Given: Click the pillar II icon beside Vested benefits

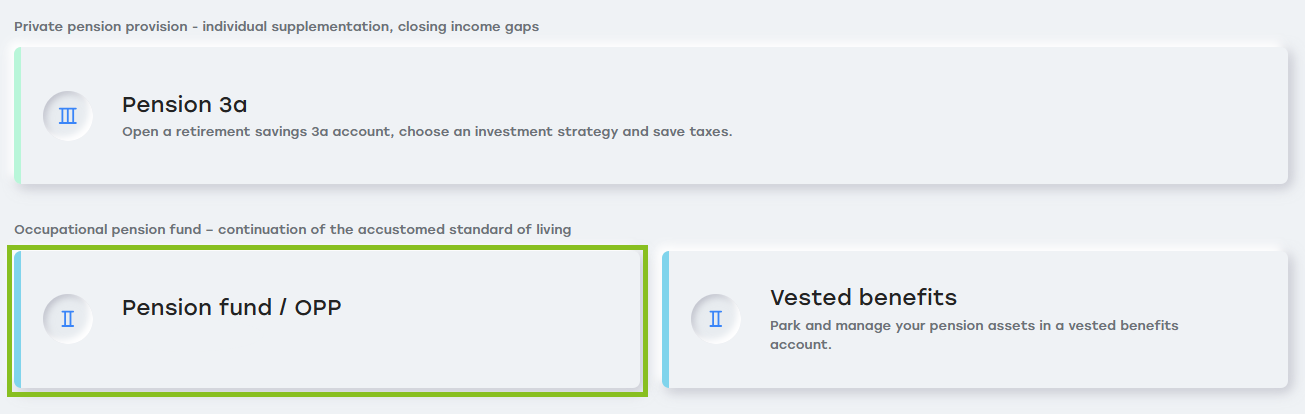Looking at the screenshot, I should coord(716,319).
